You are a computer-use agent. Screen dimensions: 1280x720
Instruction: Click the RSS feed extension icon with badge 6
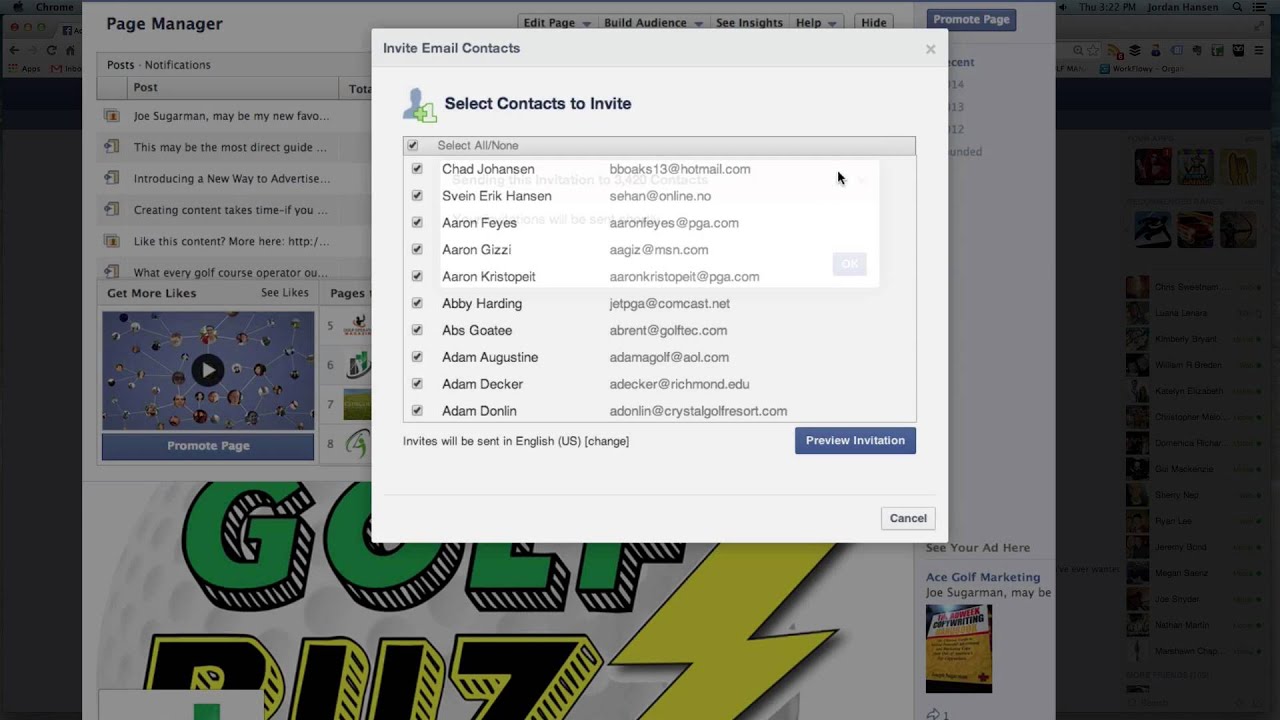click(x=1114, y=50)
